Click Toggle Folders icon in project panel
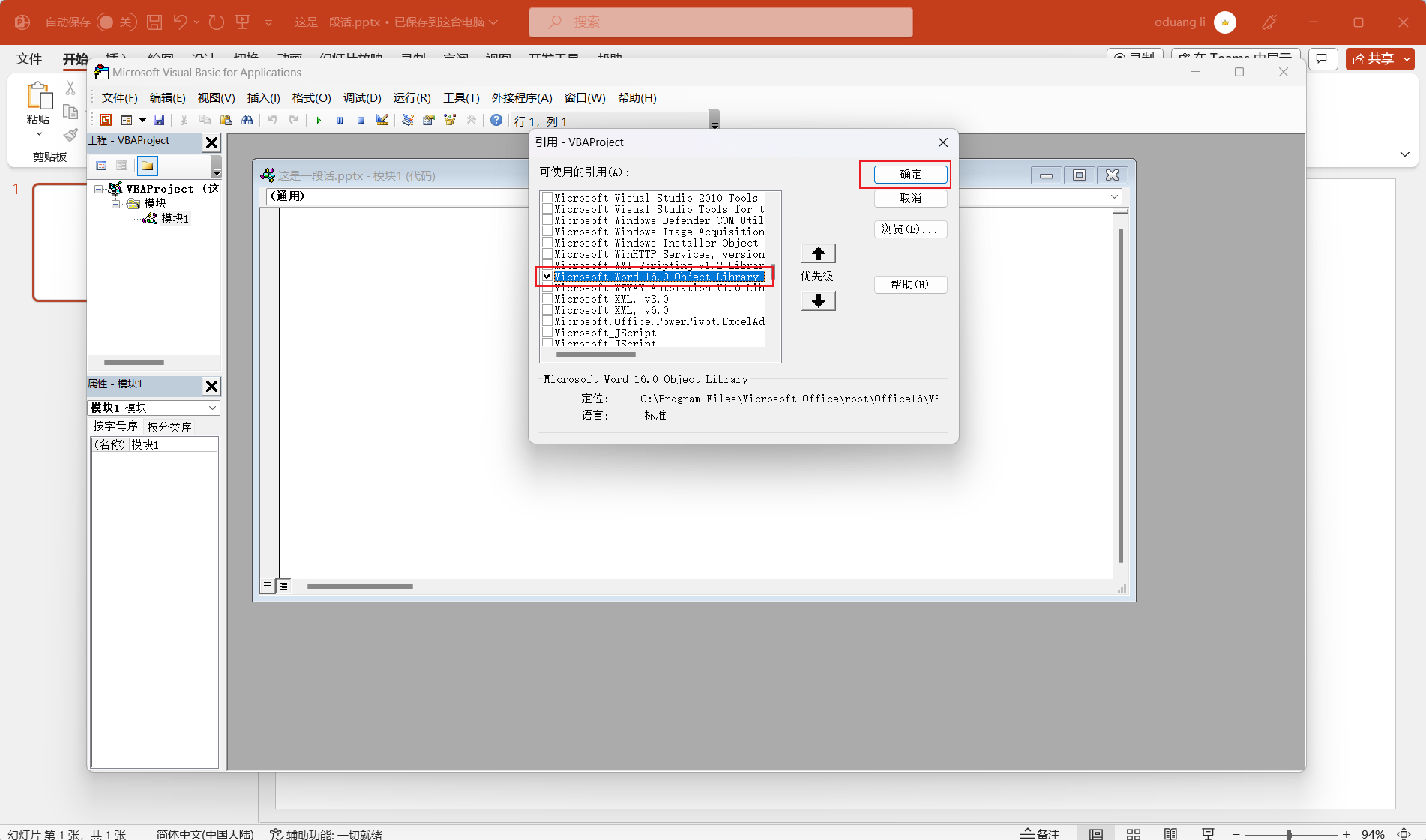The height and width of the screenshot is (840, 1426). (x=148, y=166)
